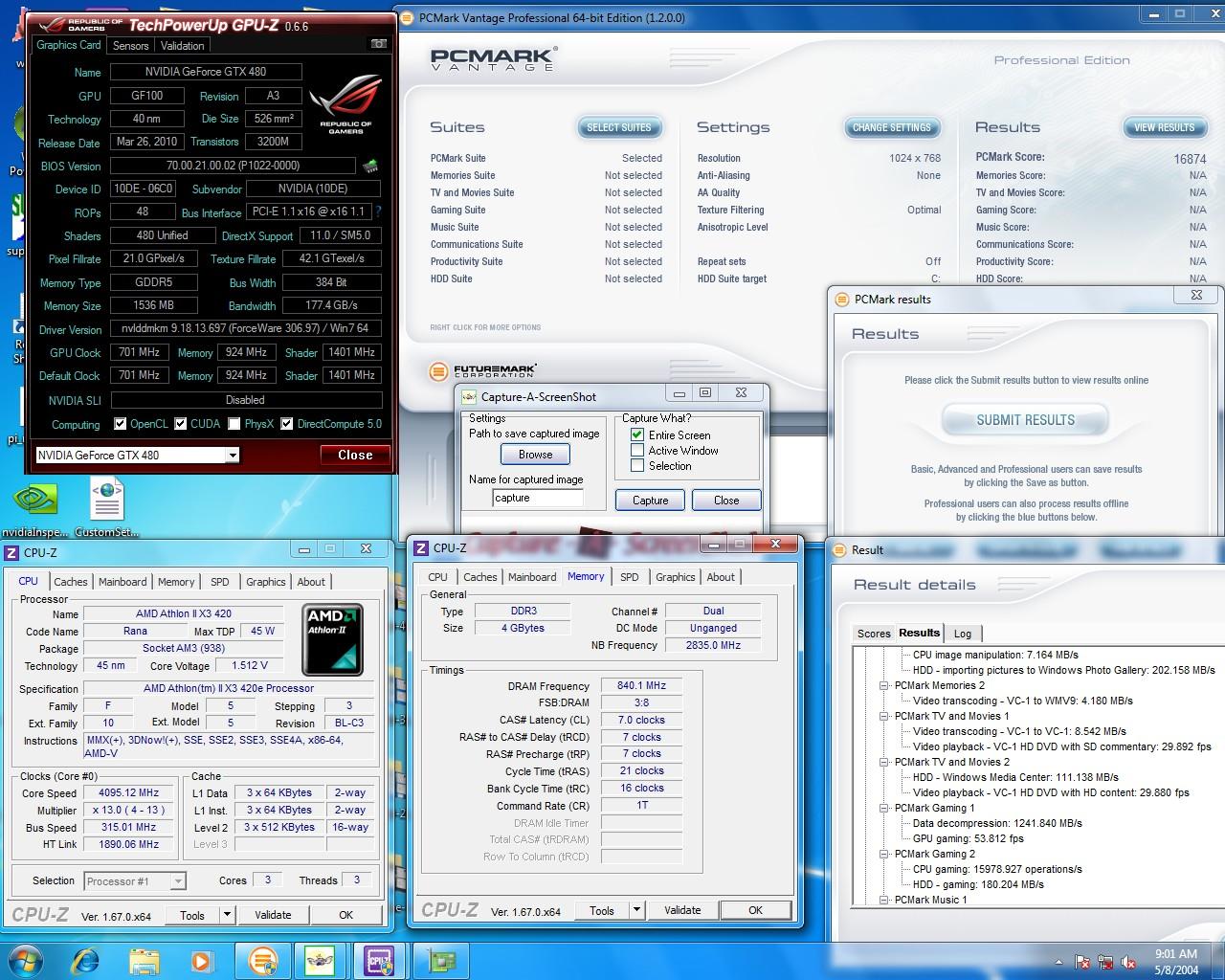Launch Windows Media Player from taskbar

(202, 960)
